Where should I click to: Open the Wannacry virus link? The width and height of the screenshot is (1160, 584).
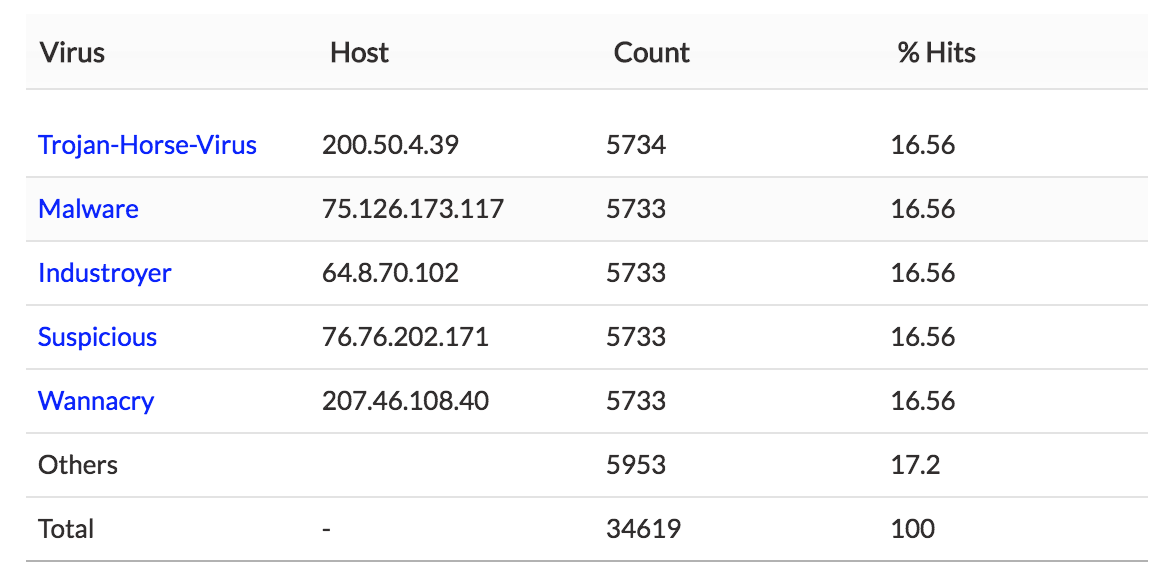click(96, 401)
